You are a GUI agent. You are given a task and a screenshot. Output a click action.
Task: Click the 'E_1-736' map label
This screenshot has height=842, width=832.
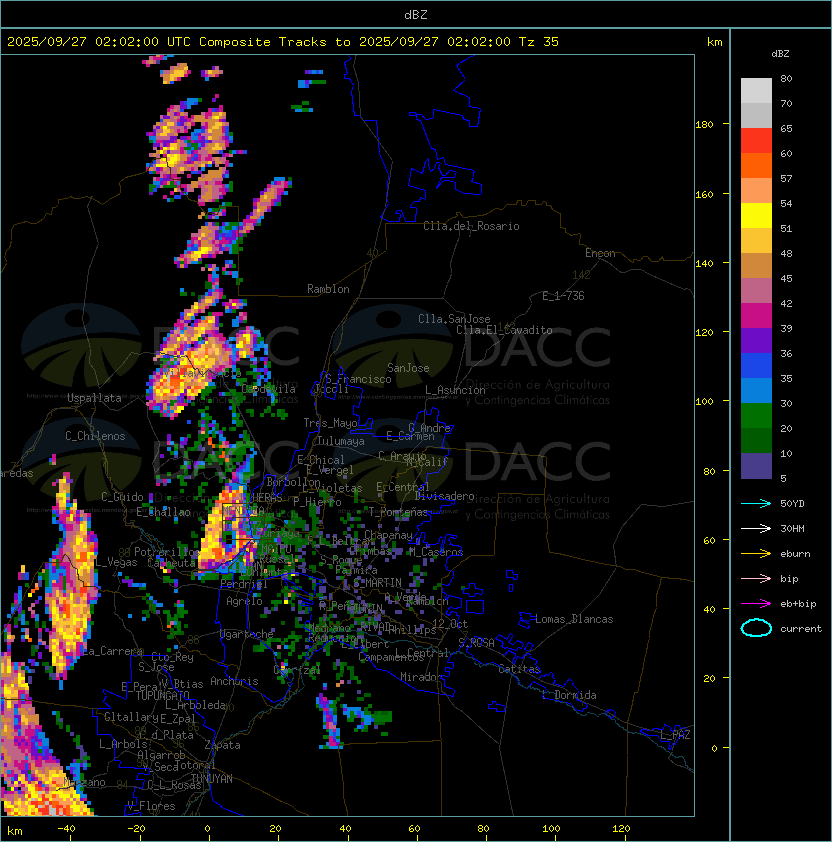pos(563,296)
